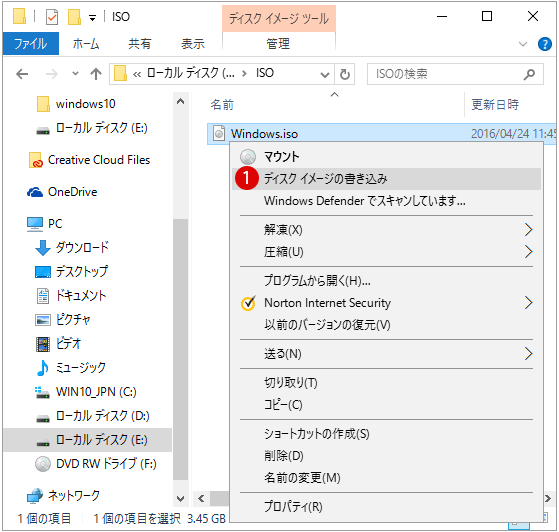Choose ディスク イメージの書き込み
This screenshot has width=559, height=532.
[x=386, y=179]
